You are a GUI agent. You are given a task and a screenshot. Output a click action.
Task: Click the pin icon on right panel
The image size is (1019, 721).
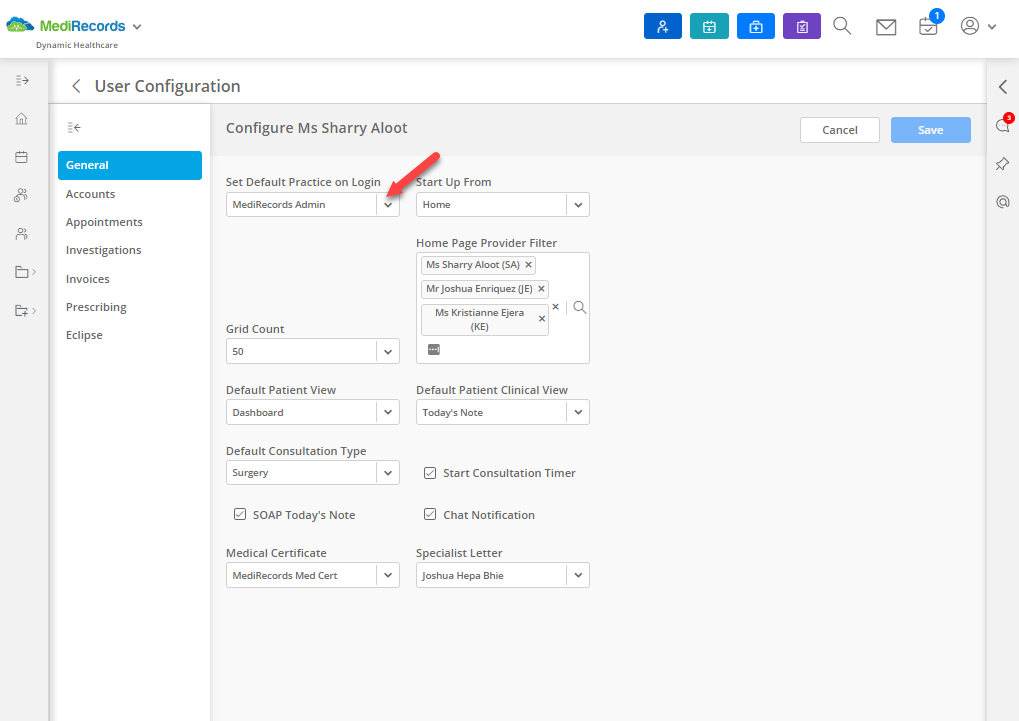[1003, 164]
